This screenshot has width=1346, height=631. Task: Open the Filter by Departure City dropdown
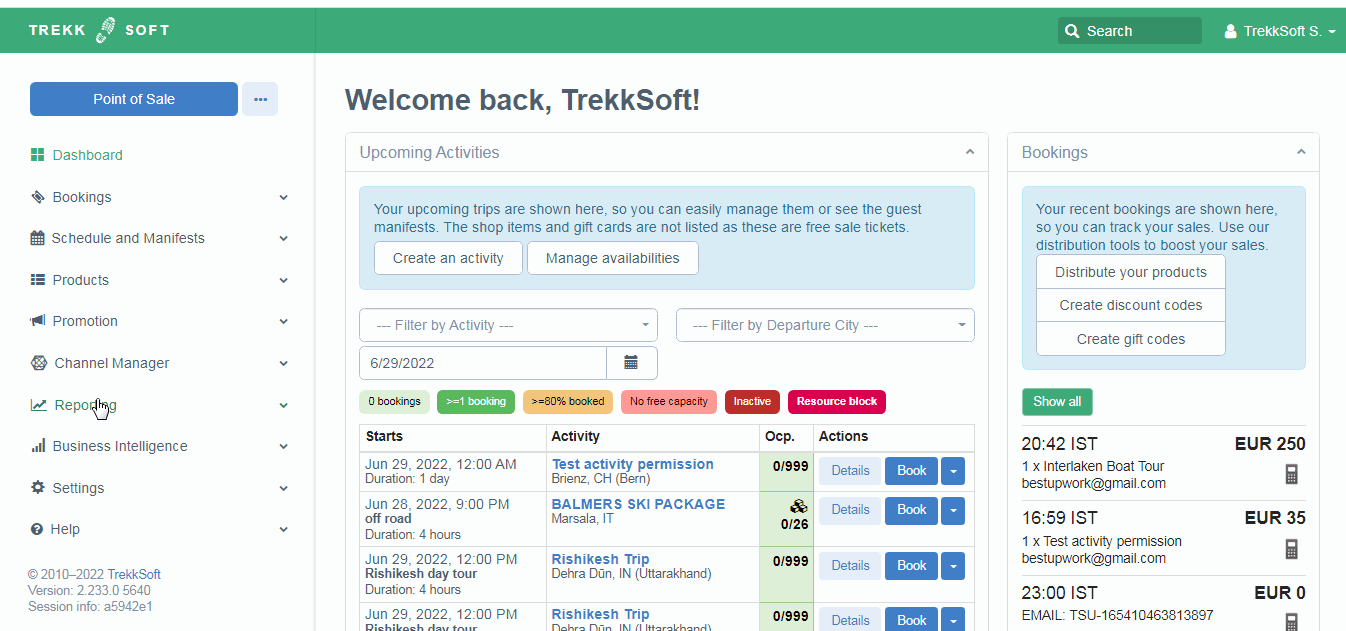[x=825, y=325]
